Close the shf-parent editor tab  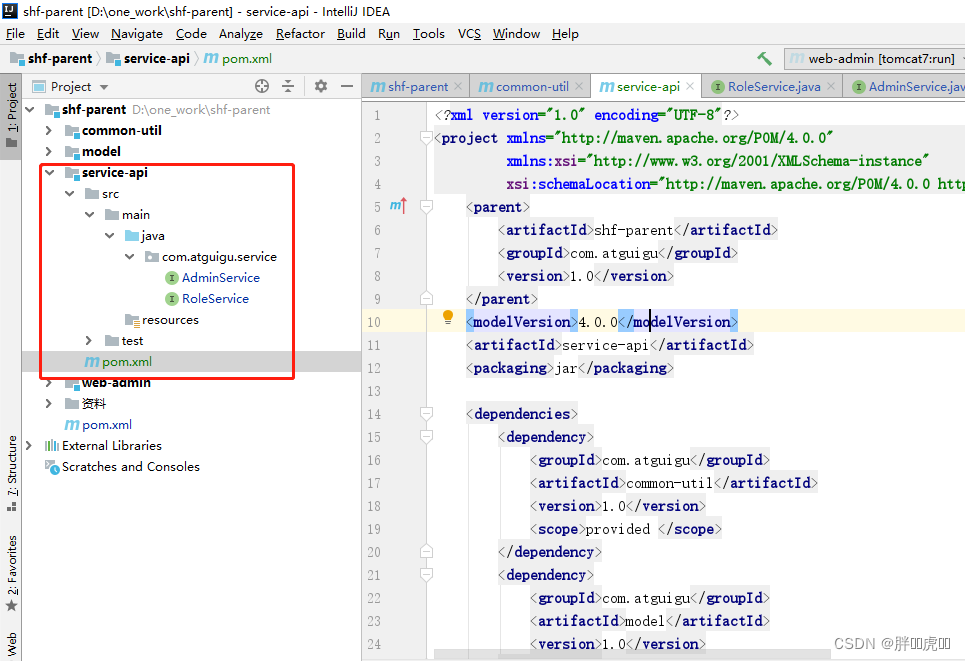(x=458, y=86)
